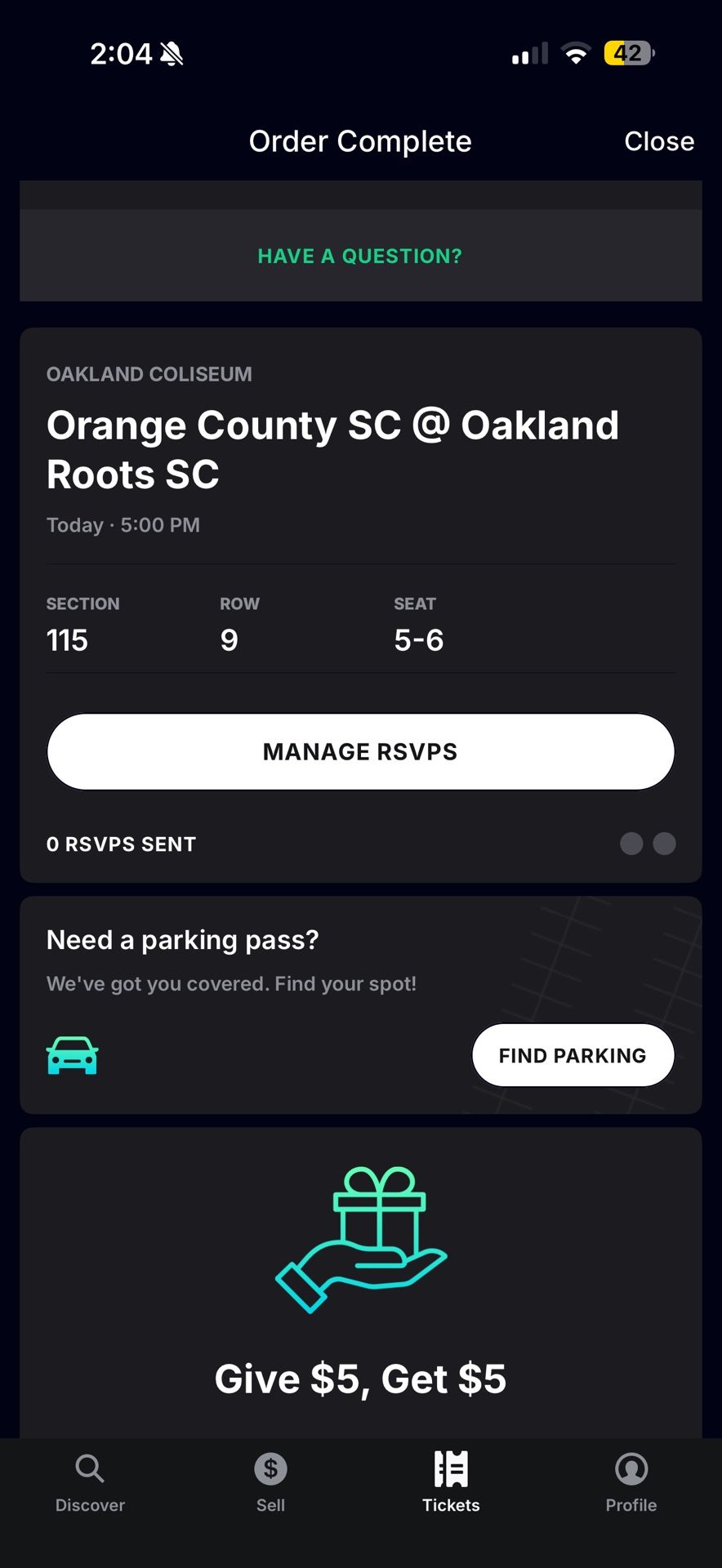
Task: Tap the Discover magnifying glass icon
Action: [x=90, y=1468]
